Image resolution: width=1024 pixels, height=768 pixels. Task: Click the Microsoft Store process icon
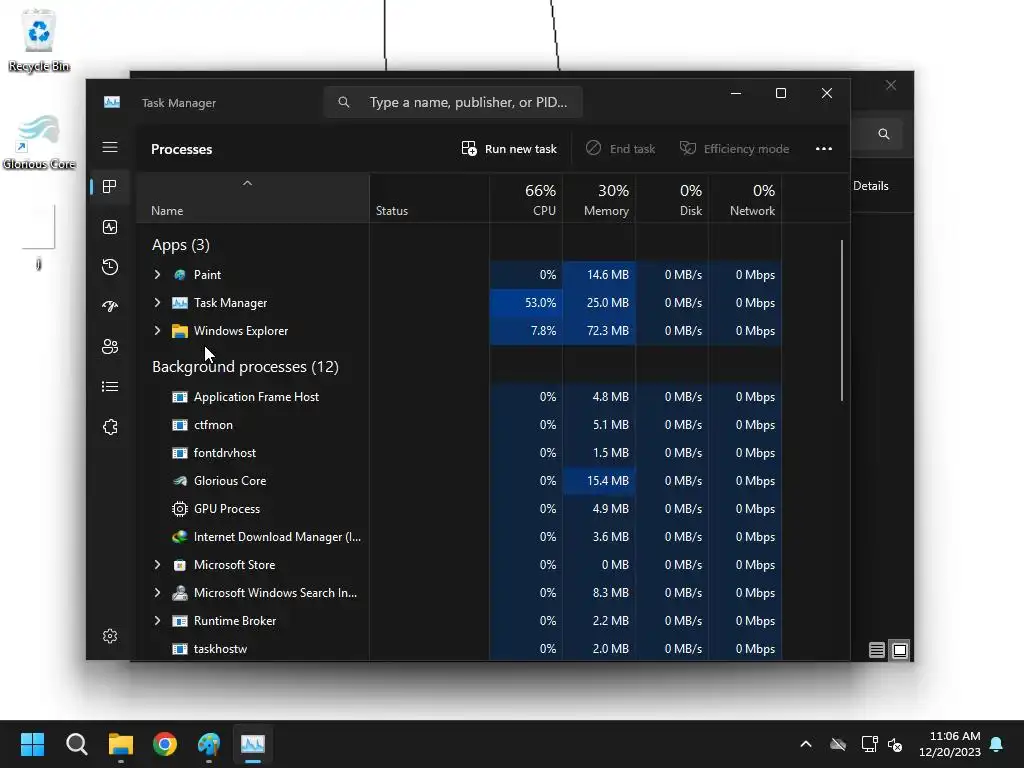tap(180, 565)
